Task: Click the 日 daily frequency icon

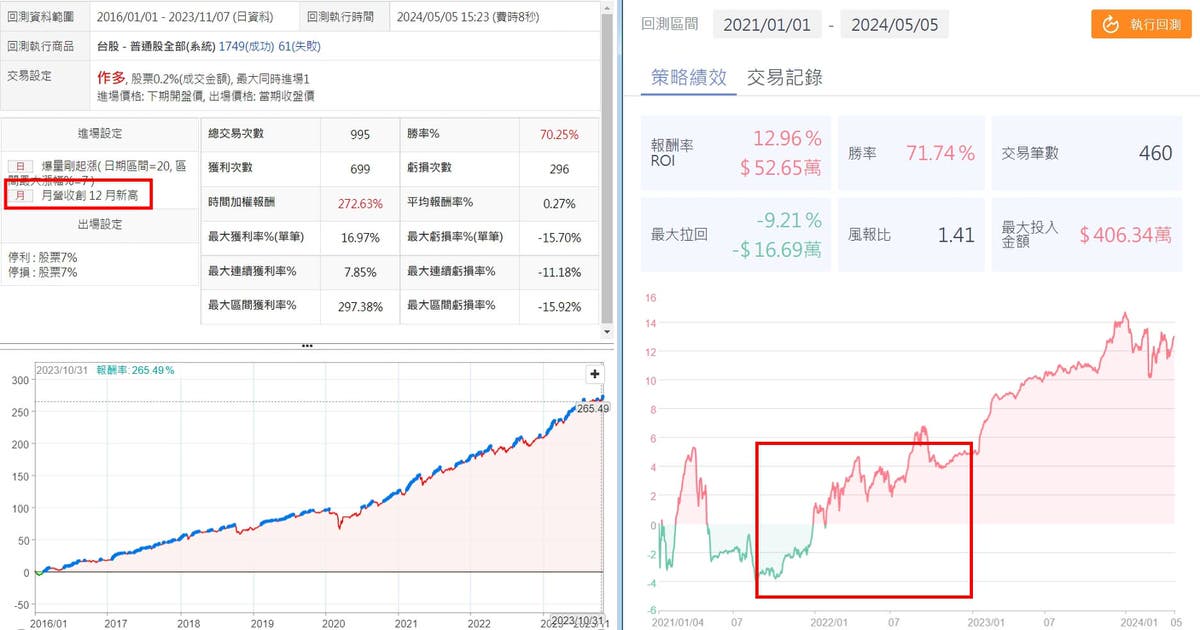Action: tap(19, 165)
